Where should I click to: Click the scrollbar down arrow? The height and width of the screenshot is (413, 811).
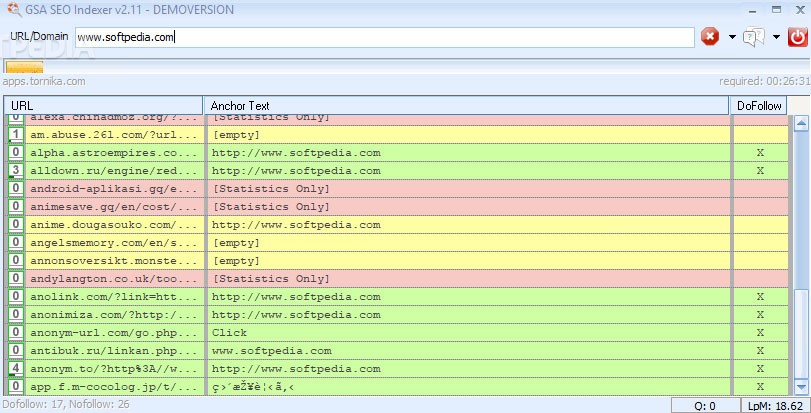801,386
